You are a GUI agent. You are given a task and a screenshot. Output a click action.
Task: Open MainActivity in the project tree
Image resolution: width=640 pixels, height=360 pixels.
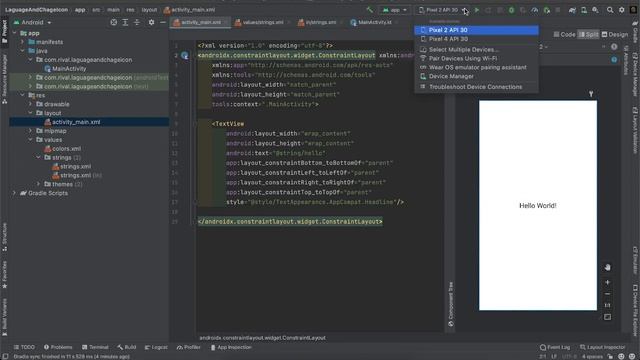pyautogui.click(x=65, y=69)
